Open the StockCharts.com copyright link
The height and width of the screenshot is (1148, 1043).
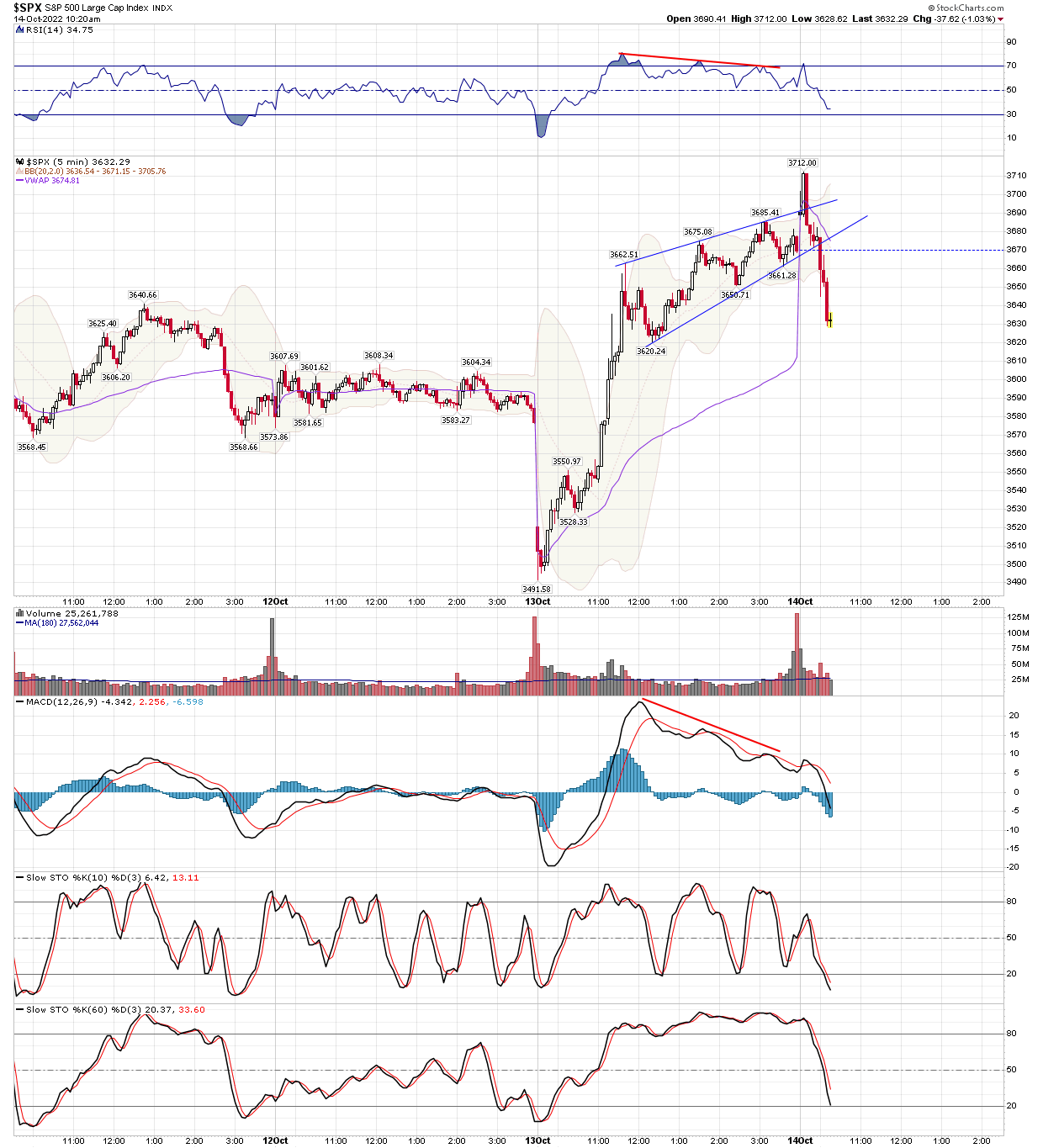[966, 6]
